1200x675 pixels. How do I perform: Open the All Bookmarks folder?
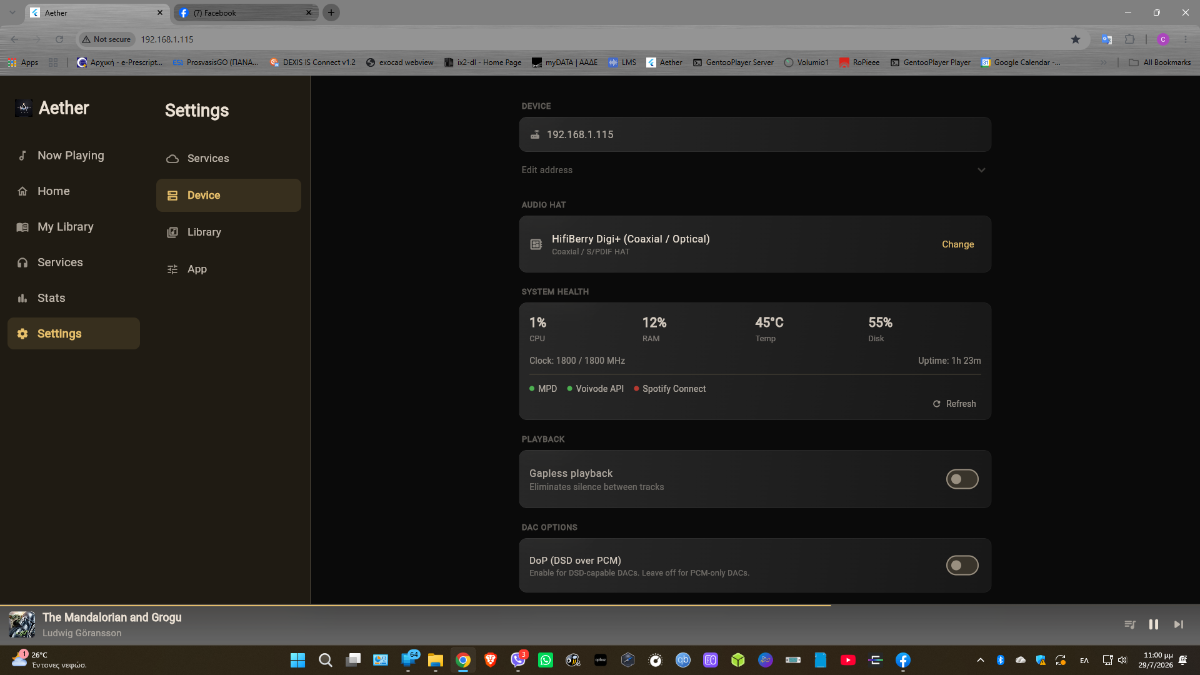pos(1160,62)
